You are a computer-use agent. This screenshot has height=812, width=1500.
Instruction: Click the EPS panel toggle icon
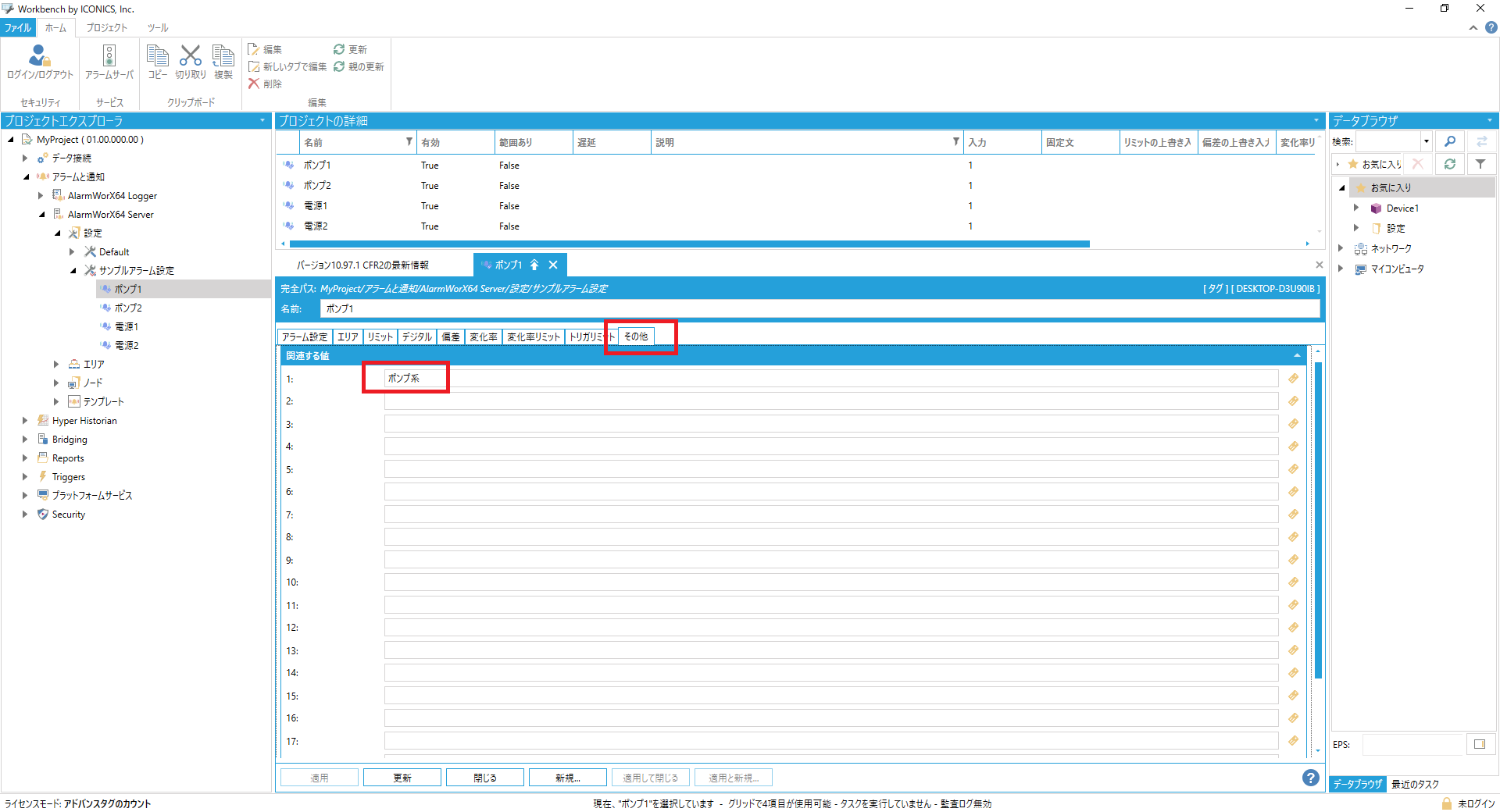click(x=1480, y=744)
